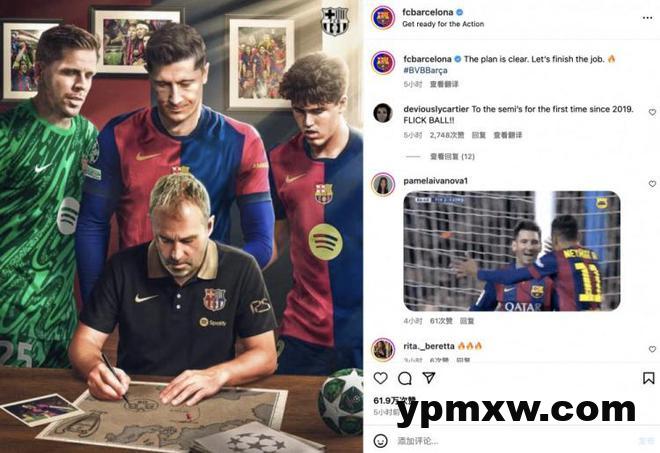Open the Barcelona poster image
This screenshot has height=453, width=660.
pyautogui.click(x=181, y=226)
